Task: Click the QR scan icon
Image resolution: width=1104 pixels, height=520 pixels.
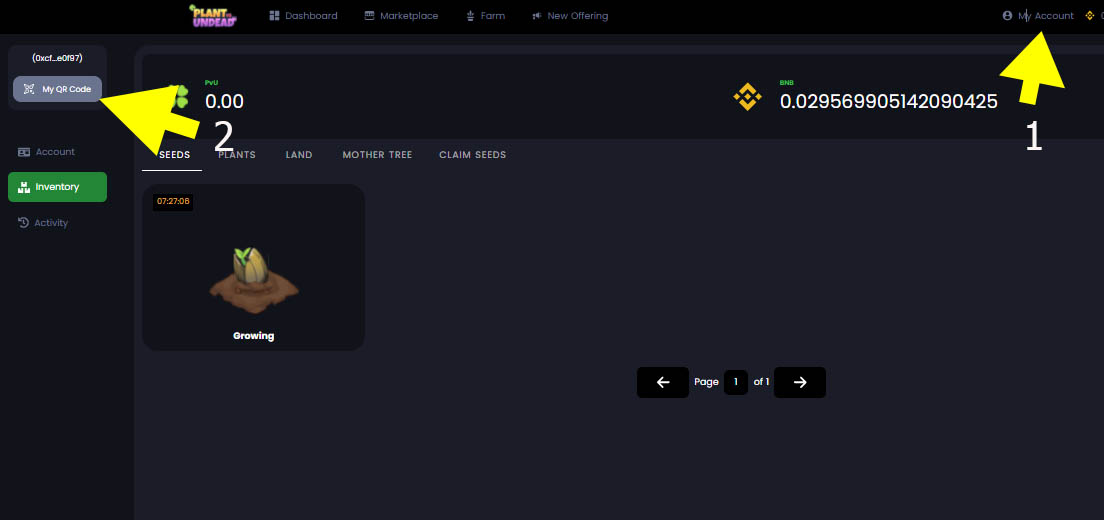Action: pyautogui.click(x=29, y=89)
